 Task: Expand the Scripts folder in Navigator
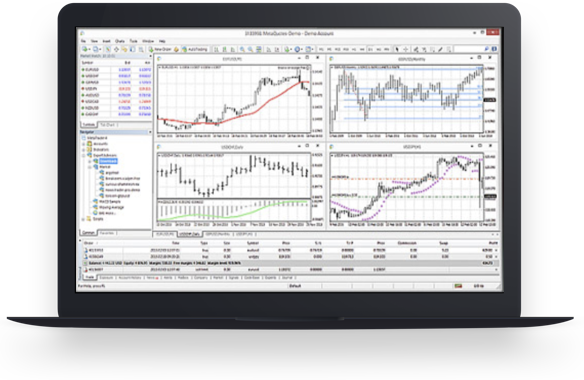pos(83,219)
